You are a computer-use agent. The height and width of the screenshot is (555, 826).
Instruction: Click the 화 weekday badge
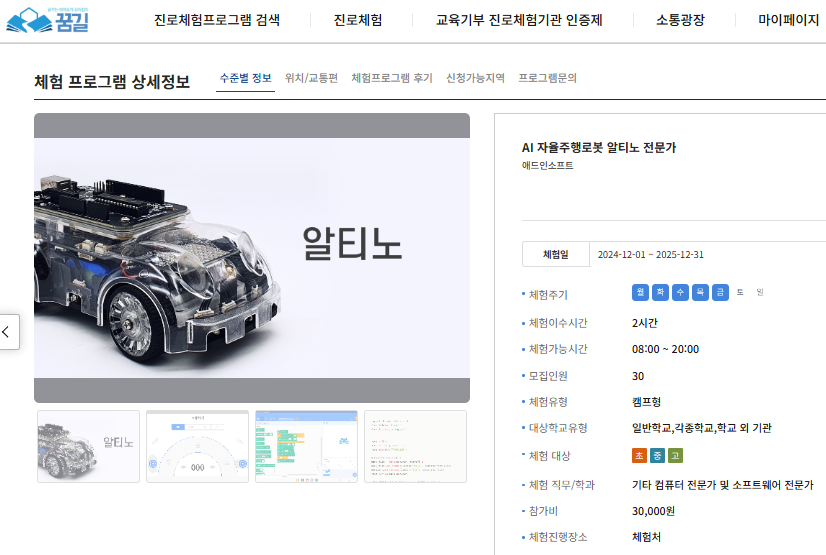[660, 292]
